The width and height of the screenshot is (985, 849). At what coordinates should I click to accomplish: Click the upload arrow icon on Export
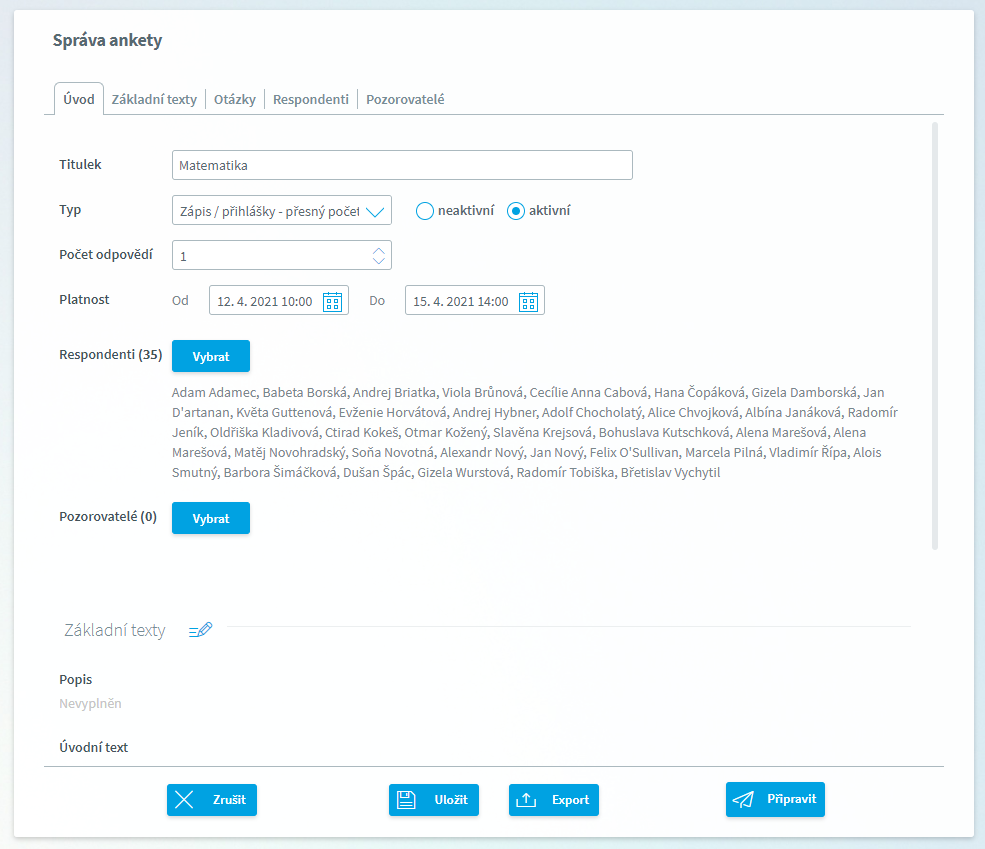(526, 799)
